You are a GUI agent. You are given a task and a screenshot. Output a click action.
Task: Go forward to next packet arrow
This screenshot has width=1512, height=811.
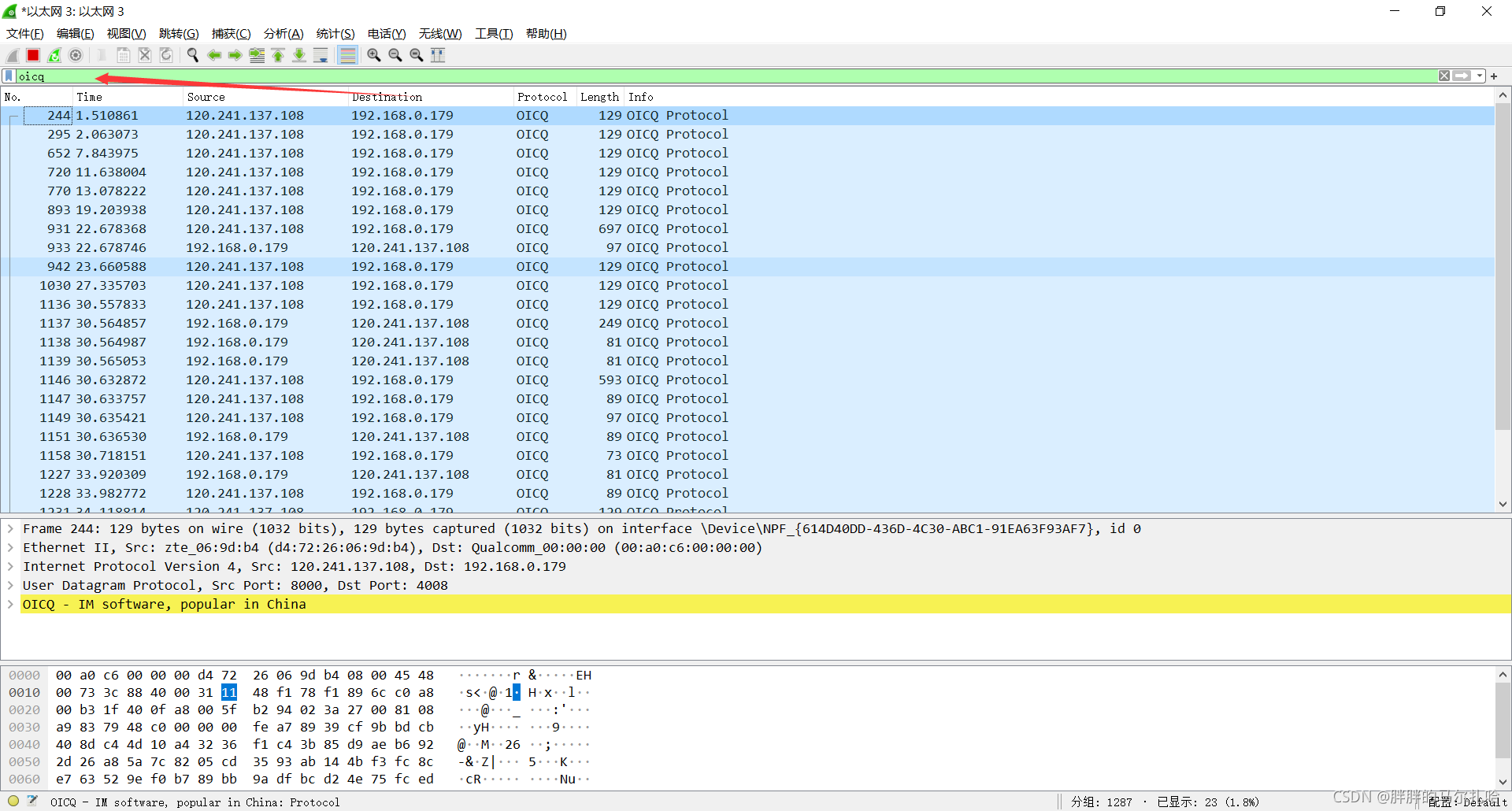pyautogui.click(x=235, y=55)
